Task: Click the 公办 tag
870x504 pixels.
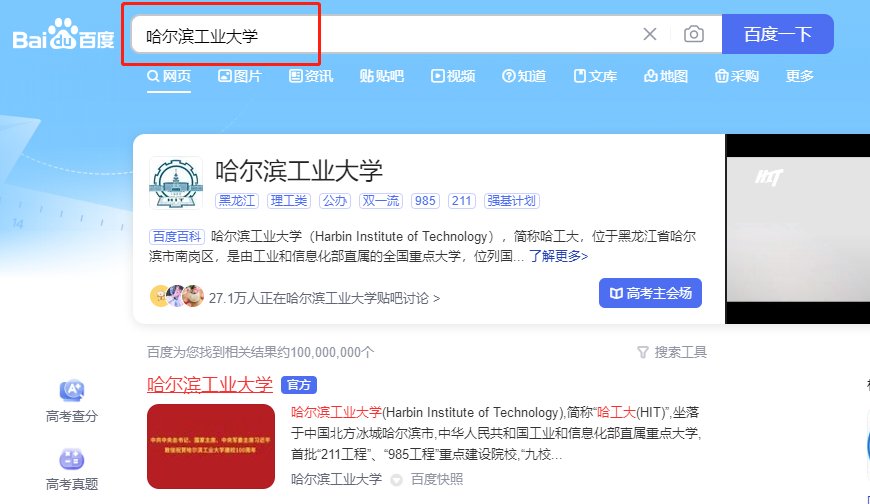Action: [x=335, y=200]
